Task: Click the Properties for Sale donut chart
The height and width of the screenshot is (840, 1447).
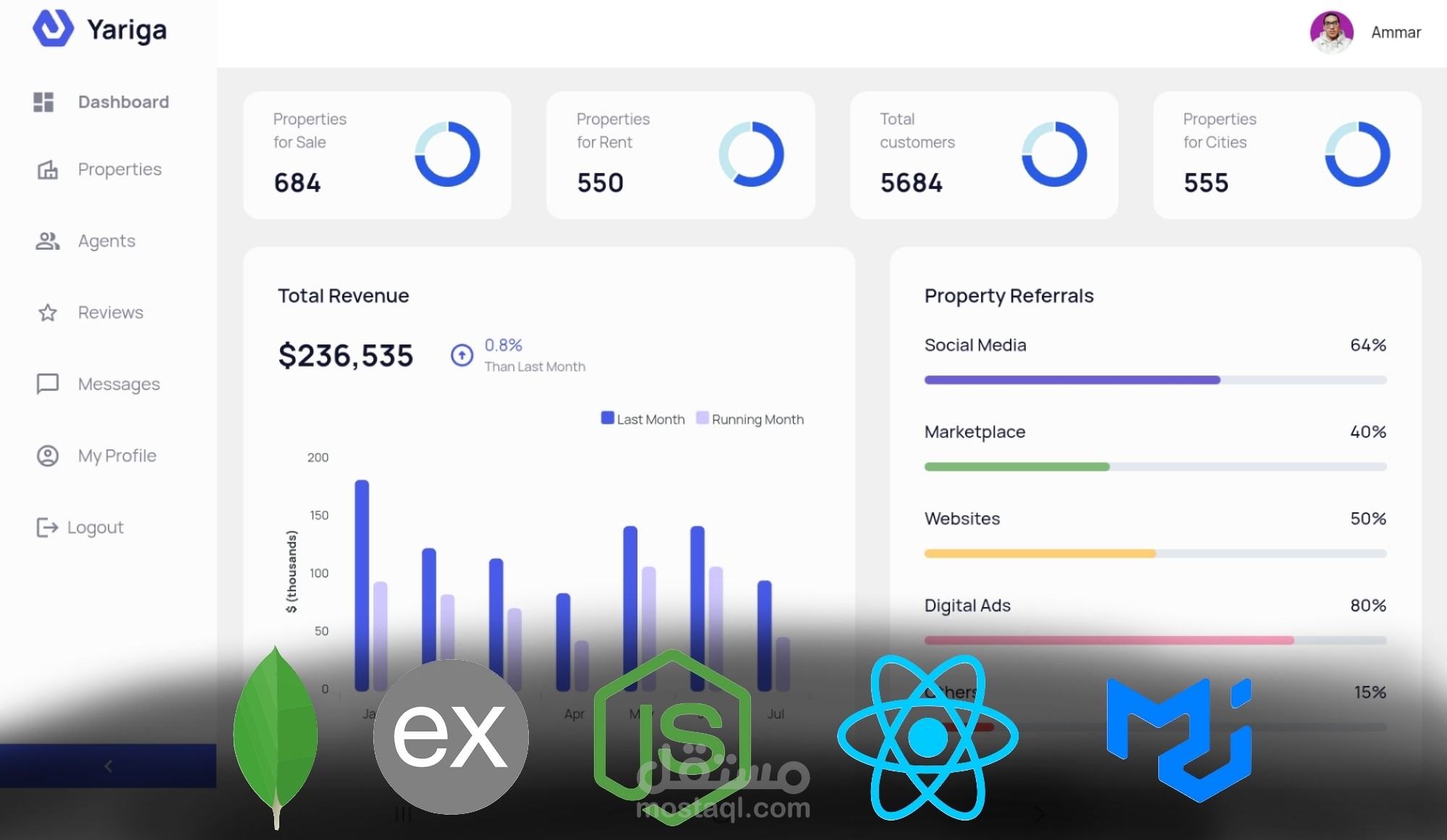Action: point(447,154)
